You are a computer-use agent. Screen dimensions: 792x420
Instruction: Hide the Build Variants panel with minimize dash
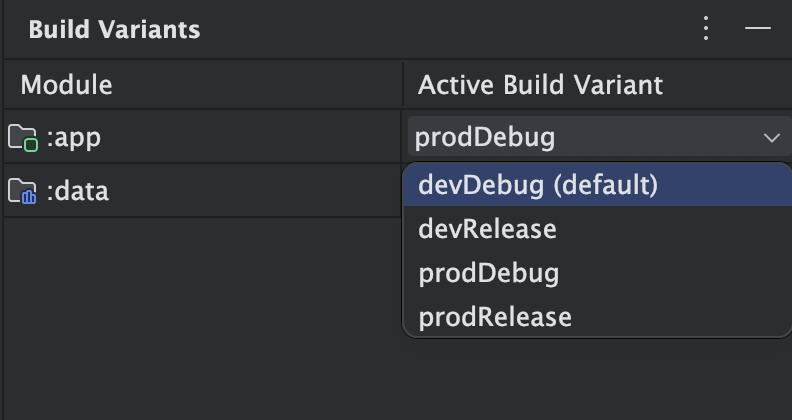coord(758,28)
